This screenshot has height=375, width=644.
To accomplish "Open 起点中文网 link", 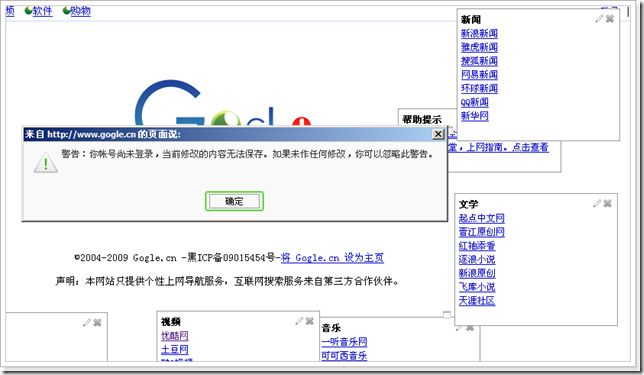I will (x=482, y=218).
